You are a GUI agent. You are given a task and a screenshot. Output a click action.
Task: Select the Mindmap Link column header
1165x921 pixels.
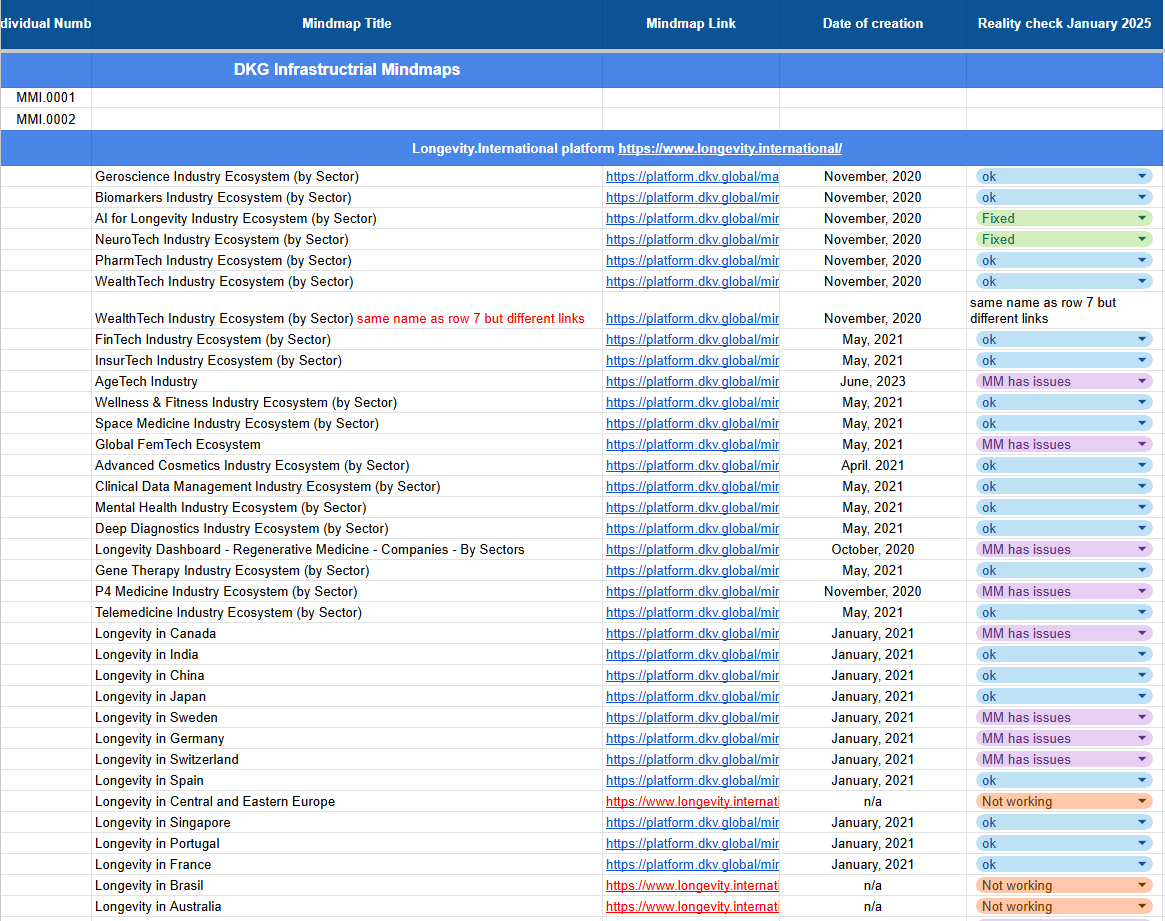click(x=690, y=24)
